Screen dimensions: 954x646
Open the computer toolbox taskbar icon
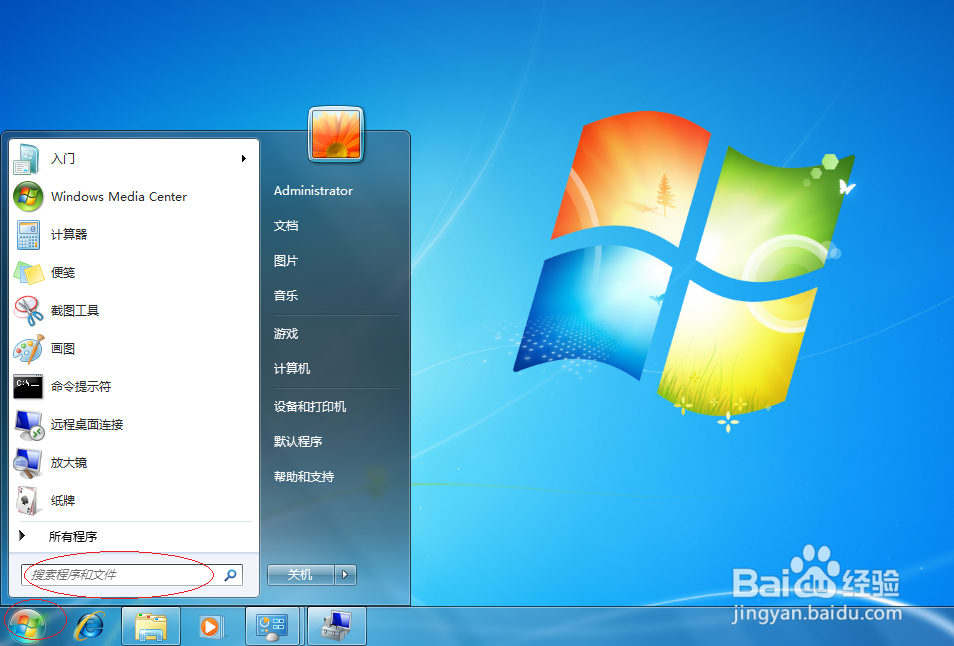[336, 626]
